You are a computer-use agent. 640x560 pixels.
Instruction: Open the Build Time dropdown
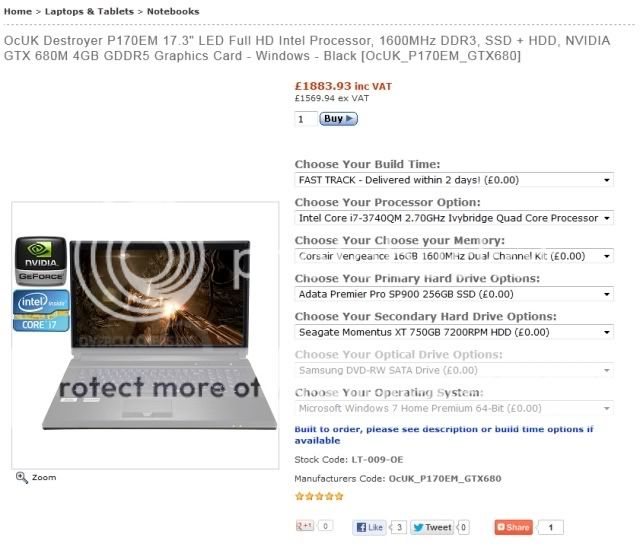coord(454,180)
